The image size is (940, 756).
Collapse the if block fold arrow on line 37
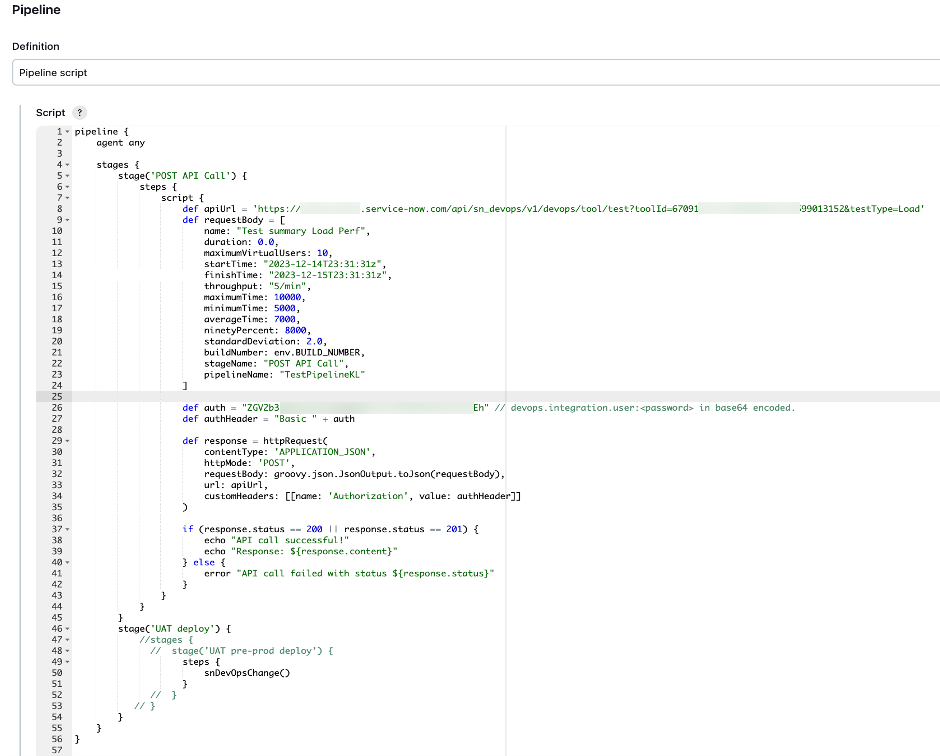tap(67, 529)
